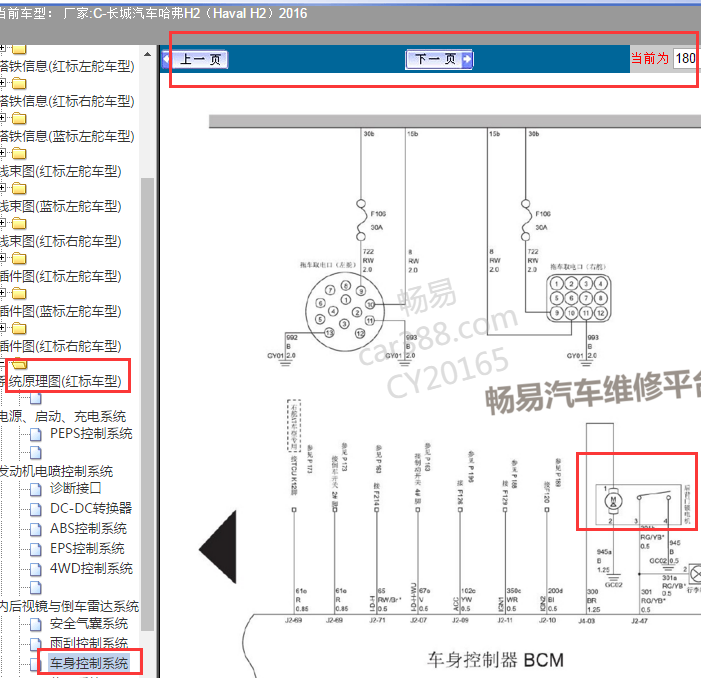Click document icon beside DC-DC转换器
Screen dimensions: 701x678
click(36, 509)
